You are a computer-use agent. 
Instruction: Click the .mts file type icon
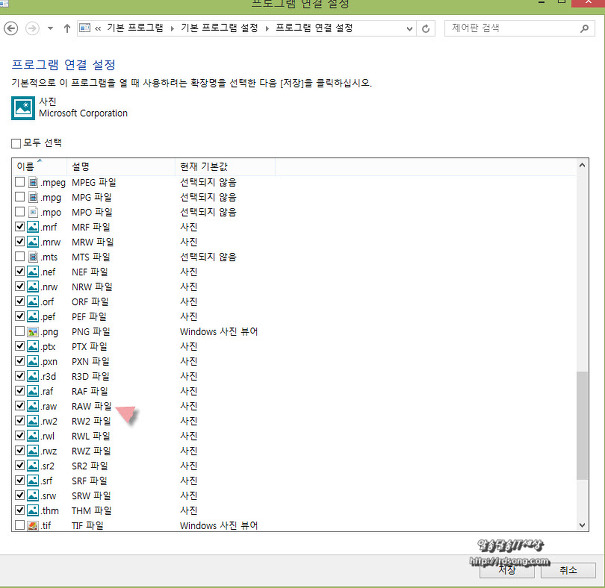coord(33,257)
